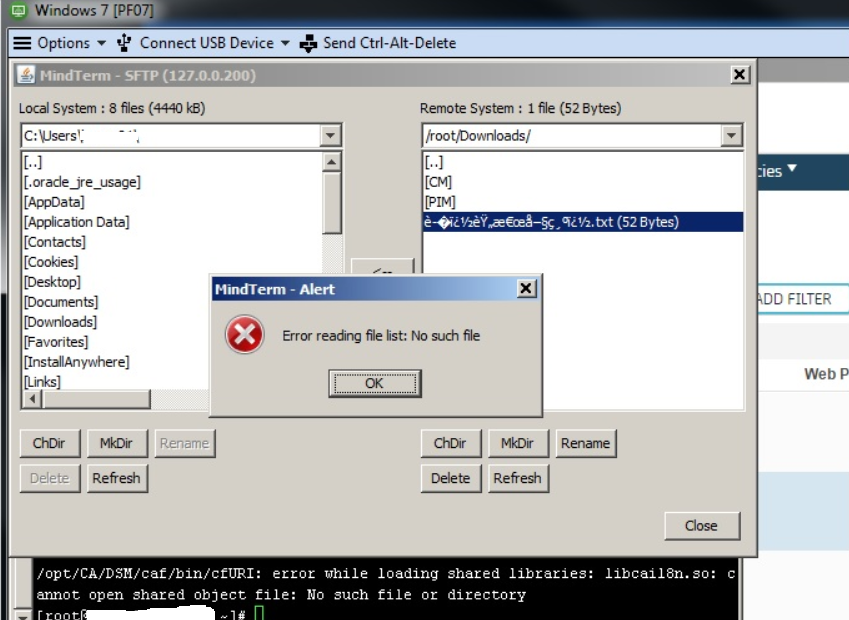Select the garbled .txt file (52 Bytes)
The image size is (849, 620).
(x=583, y=222)
